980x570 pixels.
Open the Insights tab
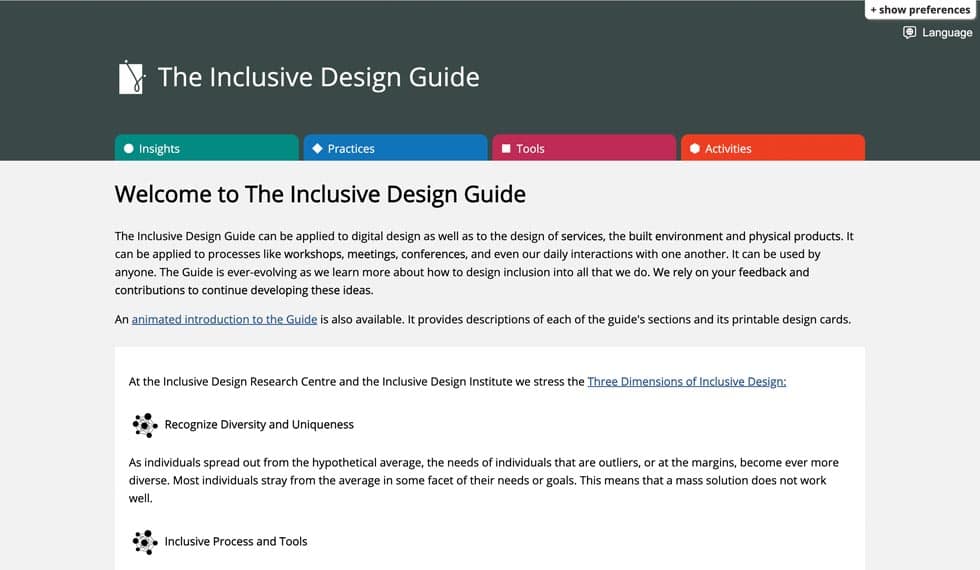207,148
